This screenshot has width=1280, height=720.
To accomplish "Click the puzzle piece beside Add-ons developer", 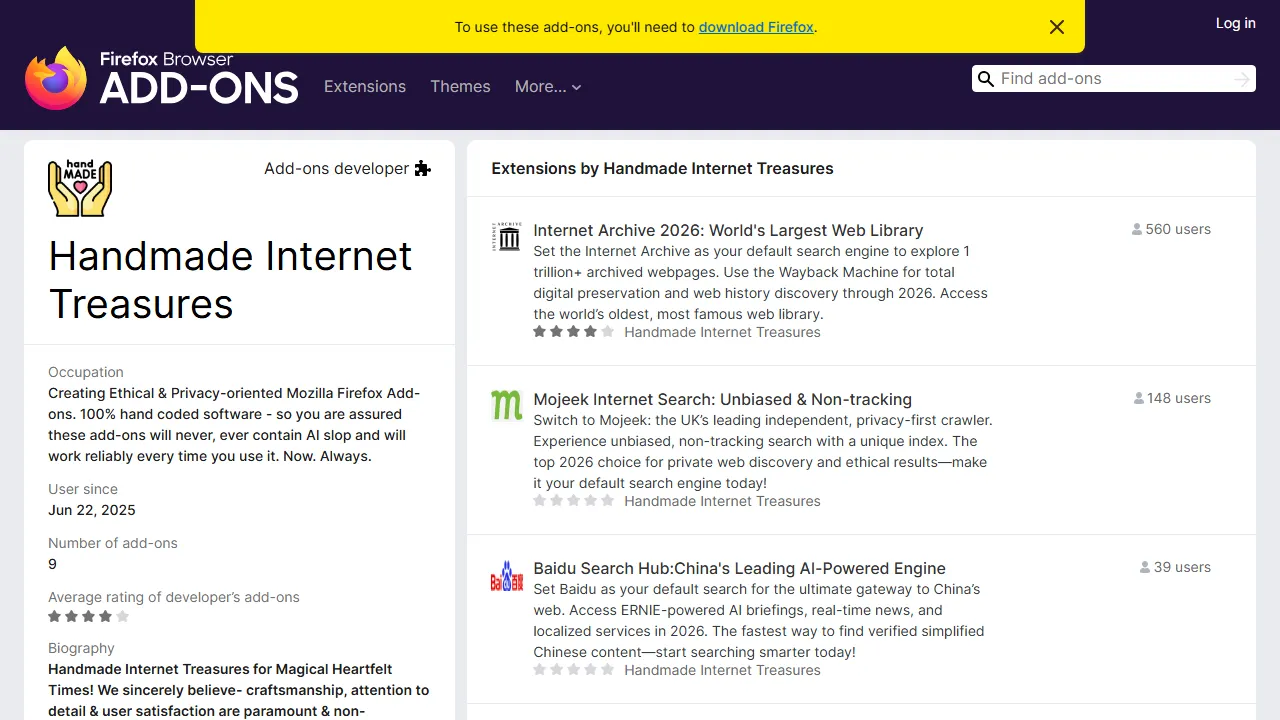I will 422,168.
